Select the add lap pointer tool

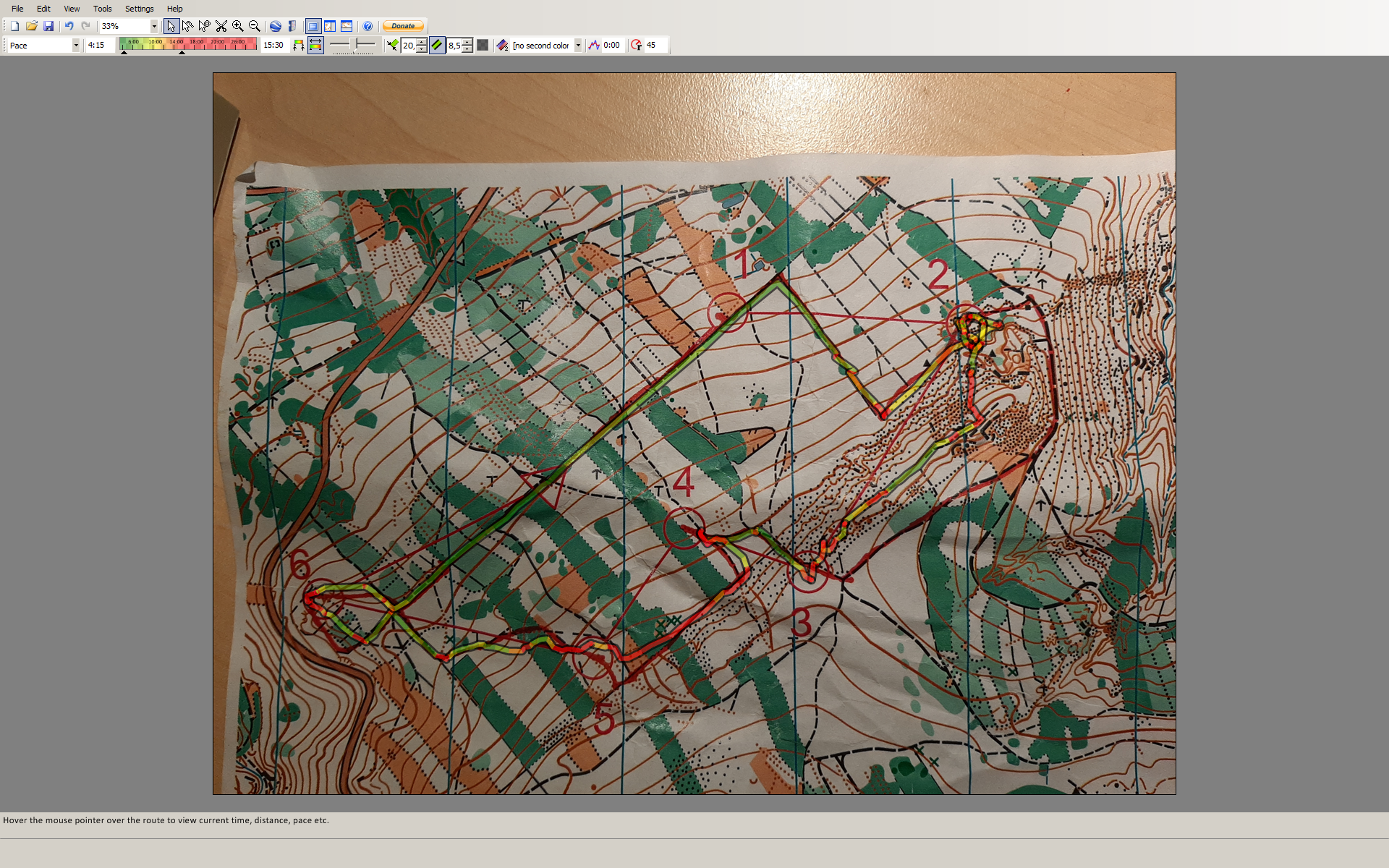pos(205,26)
